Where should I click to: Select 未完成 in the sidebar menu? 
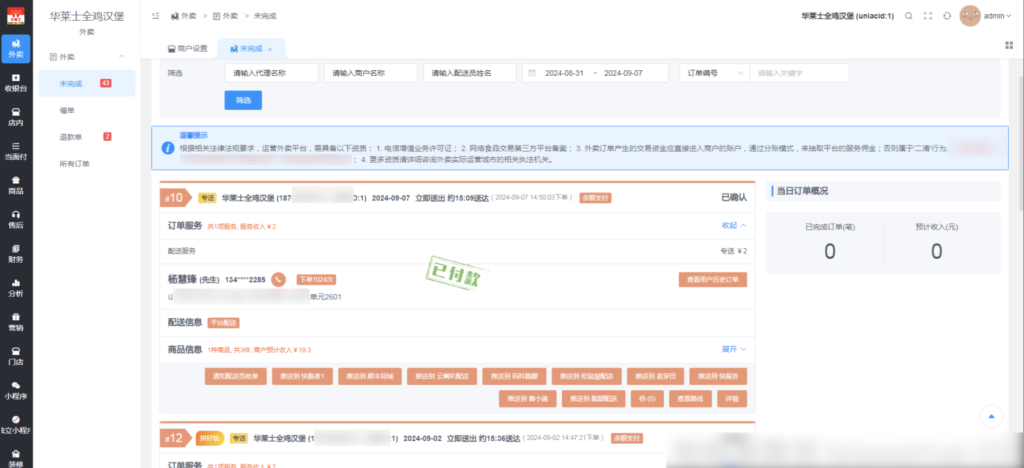click(87, 84)
